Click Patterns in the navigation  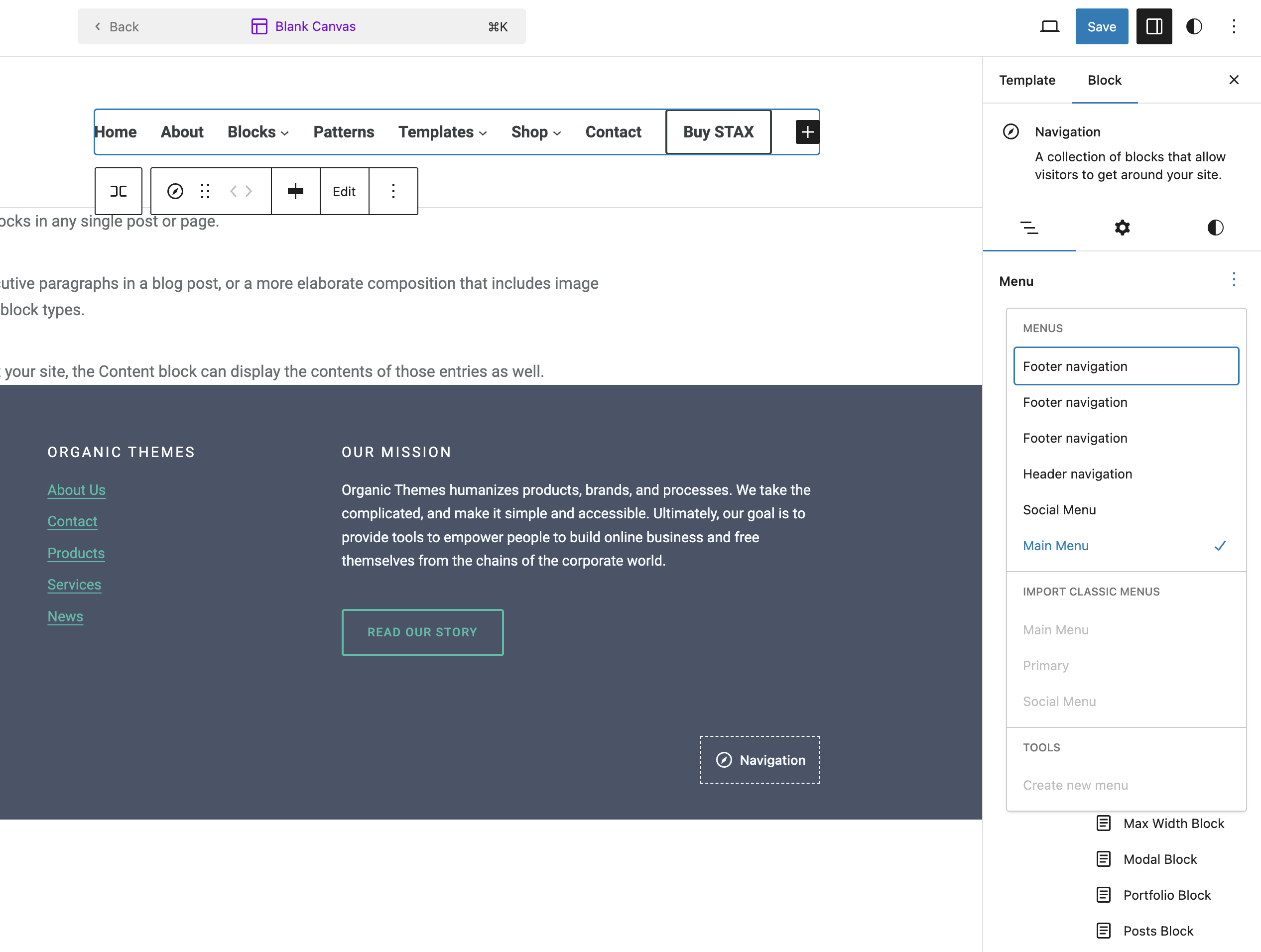tap(344, 131)
